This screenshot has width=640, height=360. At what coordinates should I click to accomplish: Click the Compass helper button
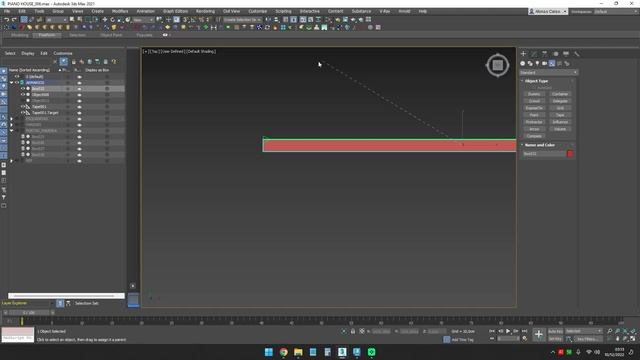[x=534, y=136]
